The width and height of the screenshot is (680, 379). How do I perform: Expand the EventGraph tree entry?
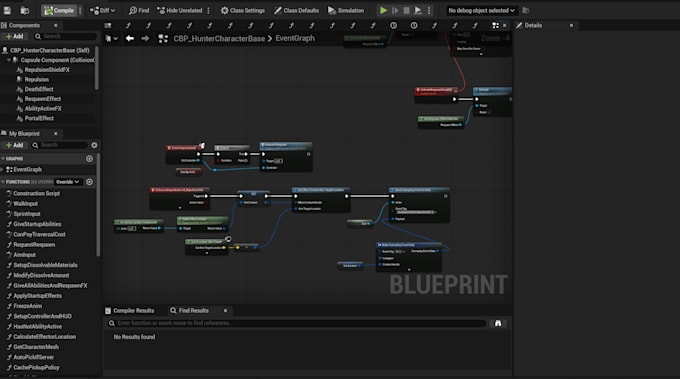2,170
